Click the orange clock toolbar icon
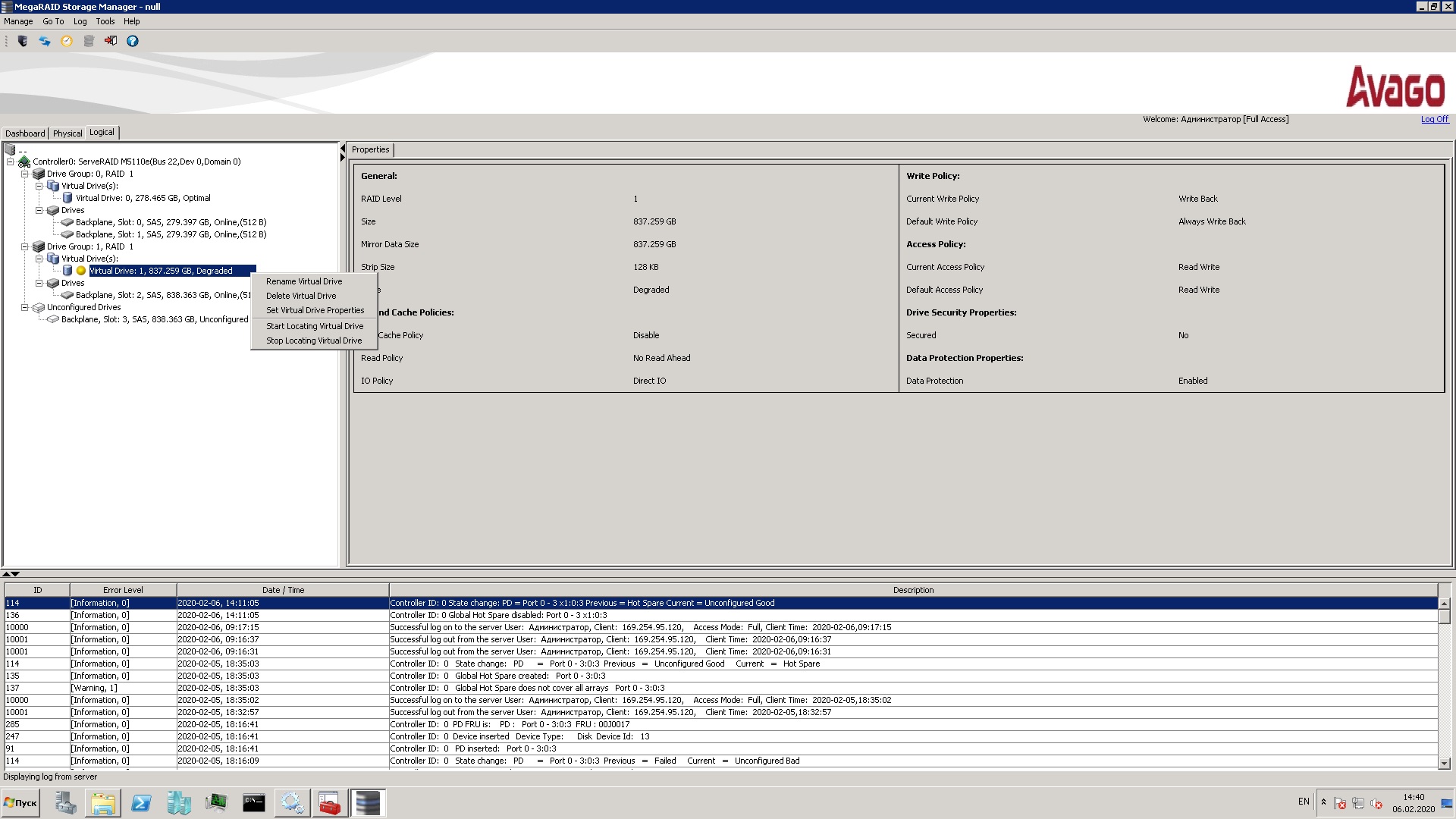This screenshot has height=819, width=1456. click(67, 41)
